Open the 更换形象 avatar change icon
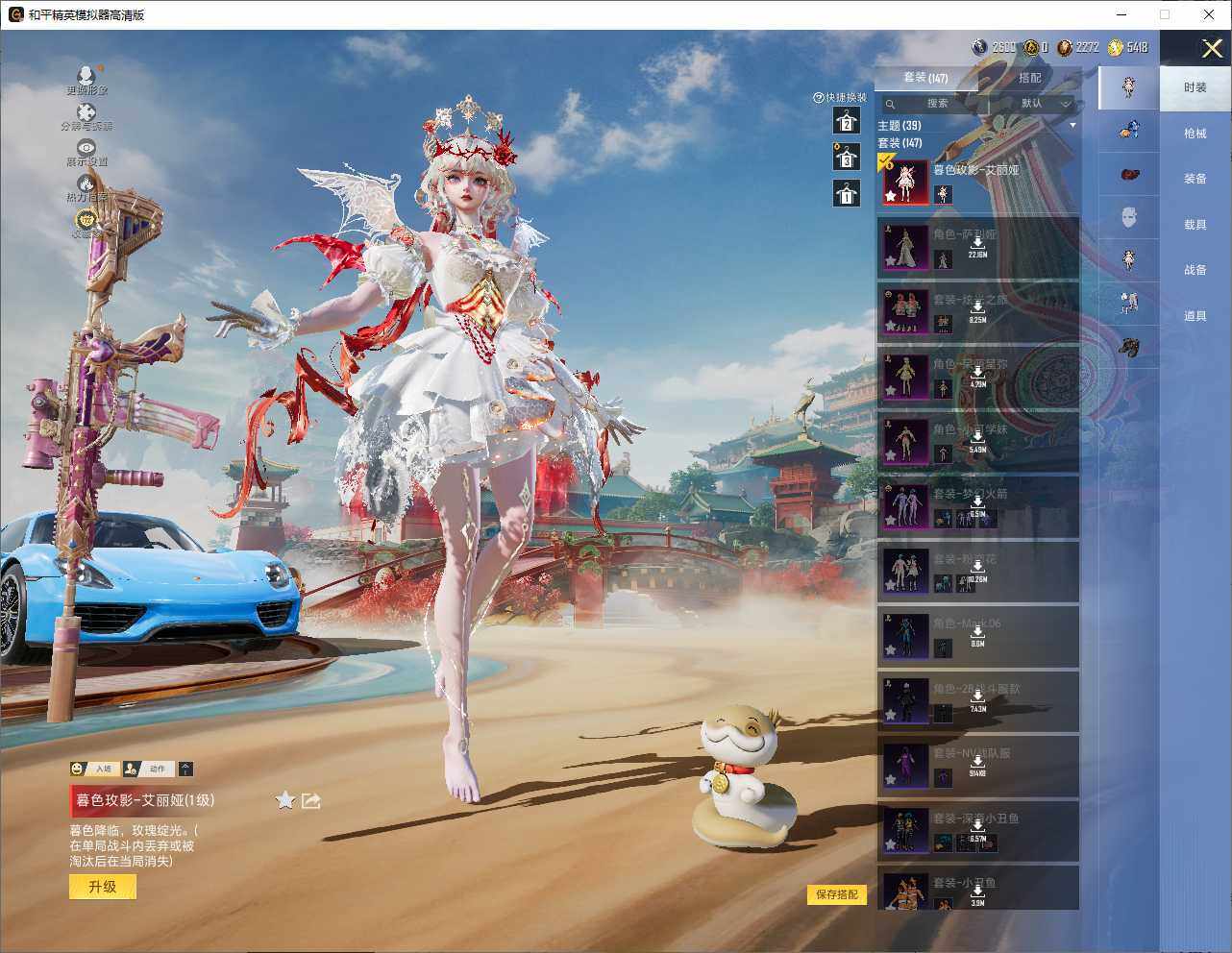1232x953 pixels. pyautogui.click(x=86, y=75)
